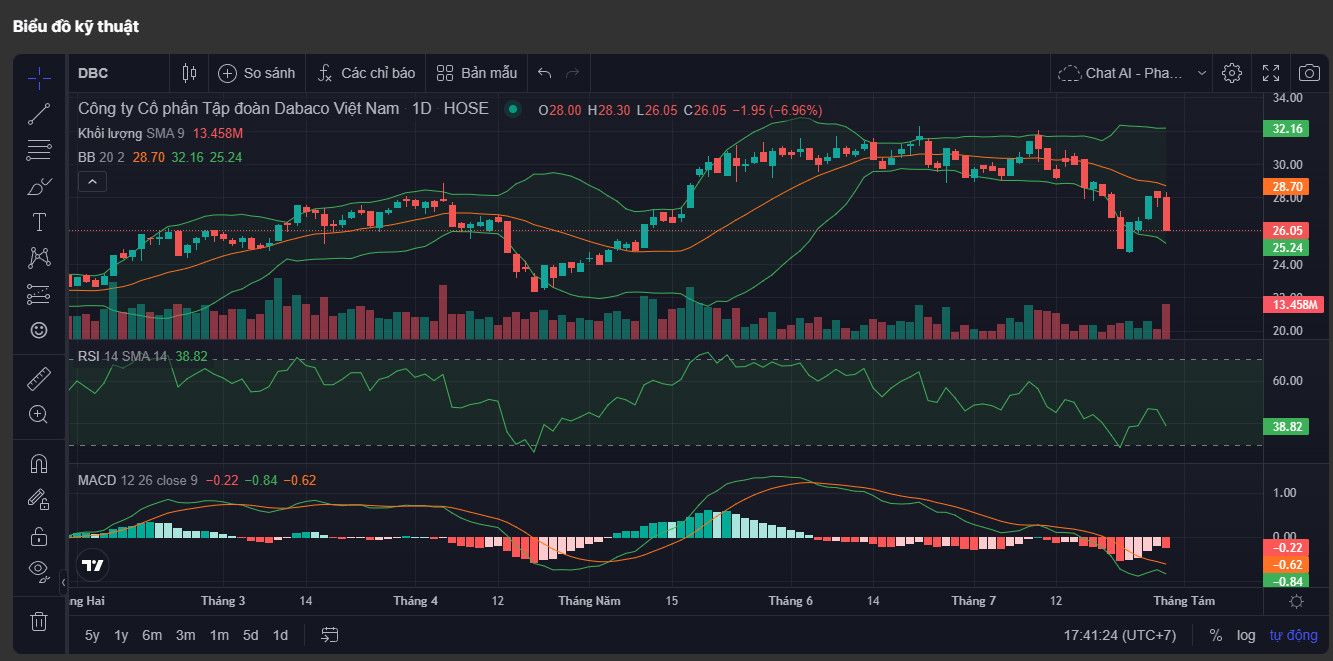
Task: Open the candlestick chart type menu
Action: click(x=190, y=73)
